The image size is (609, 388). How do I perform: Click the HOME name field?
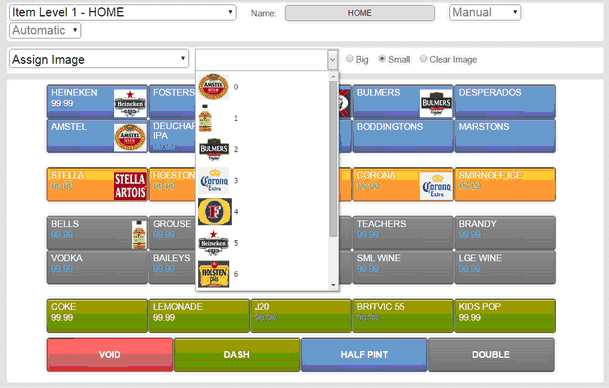click(x=360, y=13)
